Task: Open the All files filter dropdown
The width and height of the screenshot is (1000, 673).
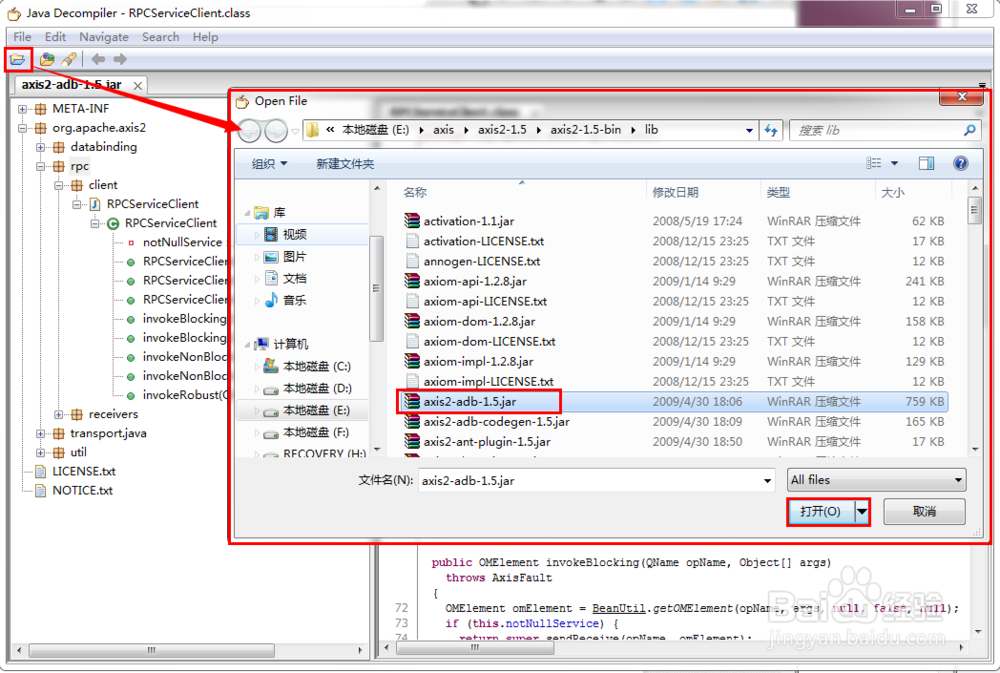Action: pos(876,480)
